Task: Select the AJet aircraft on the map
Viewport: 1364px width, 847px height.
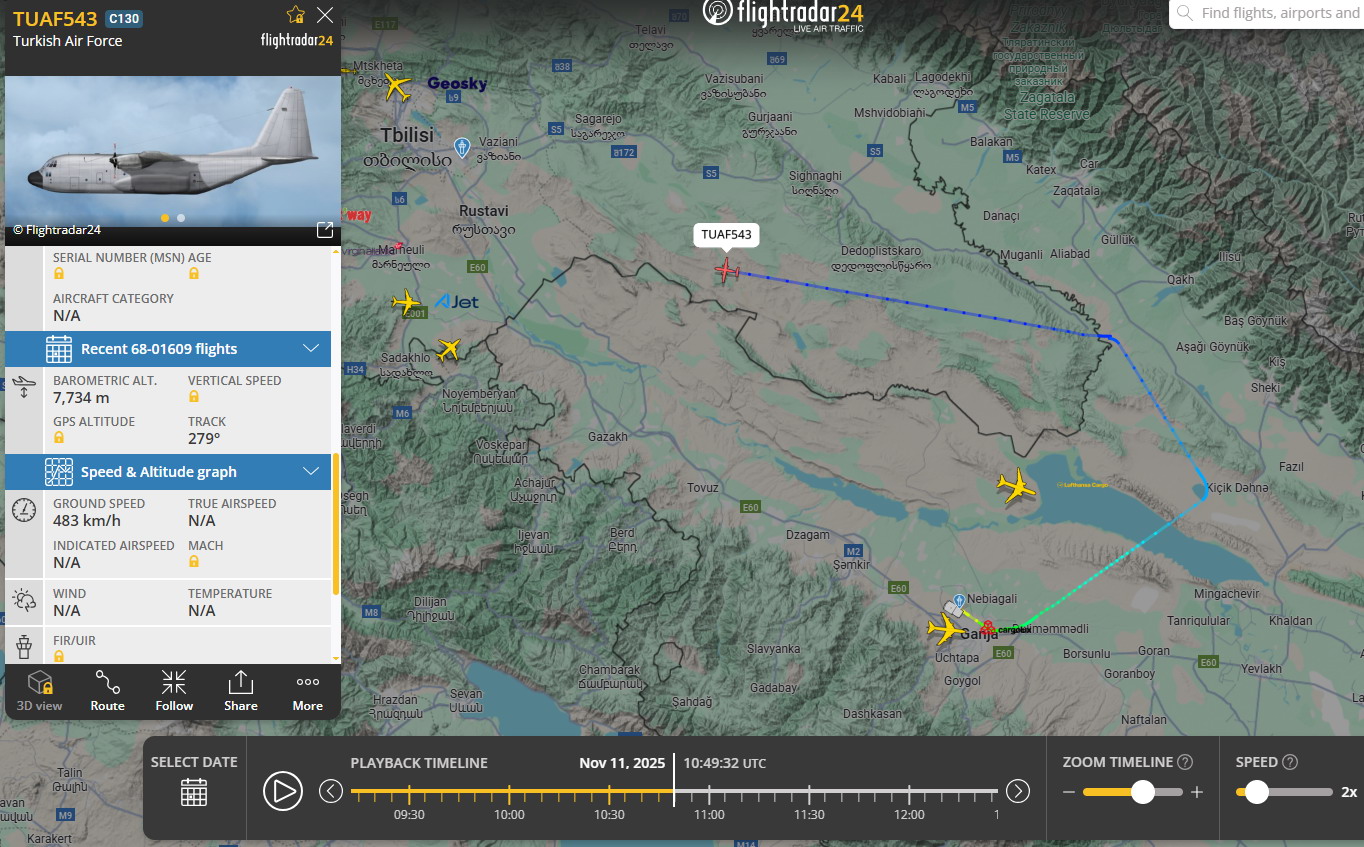Action: click(406, 301)
